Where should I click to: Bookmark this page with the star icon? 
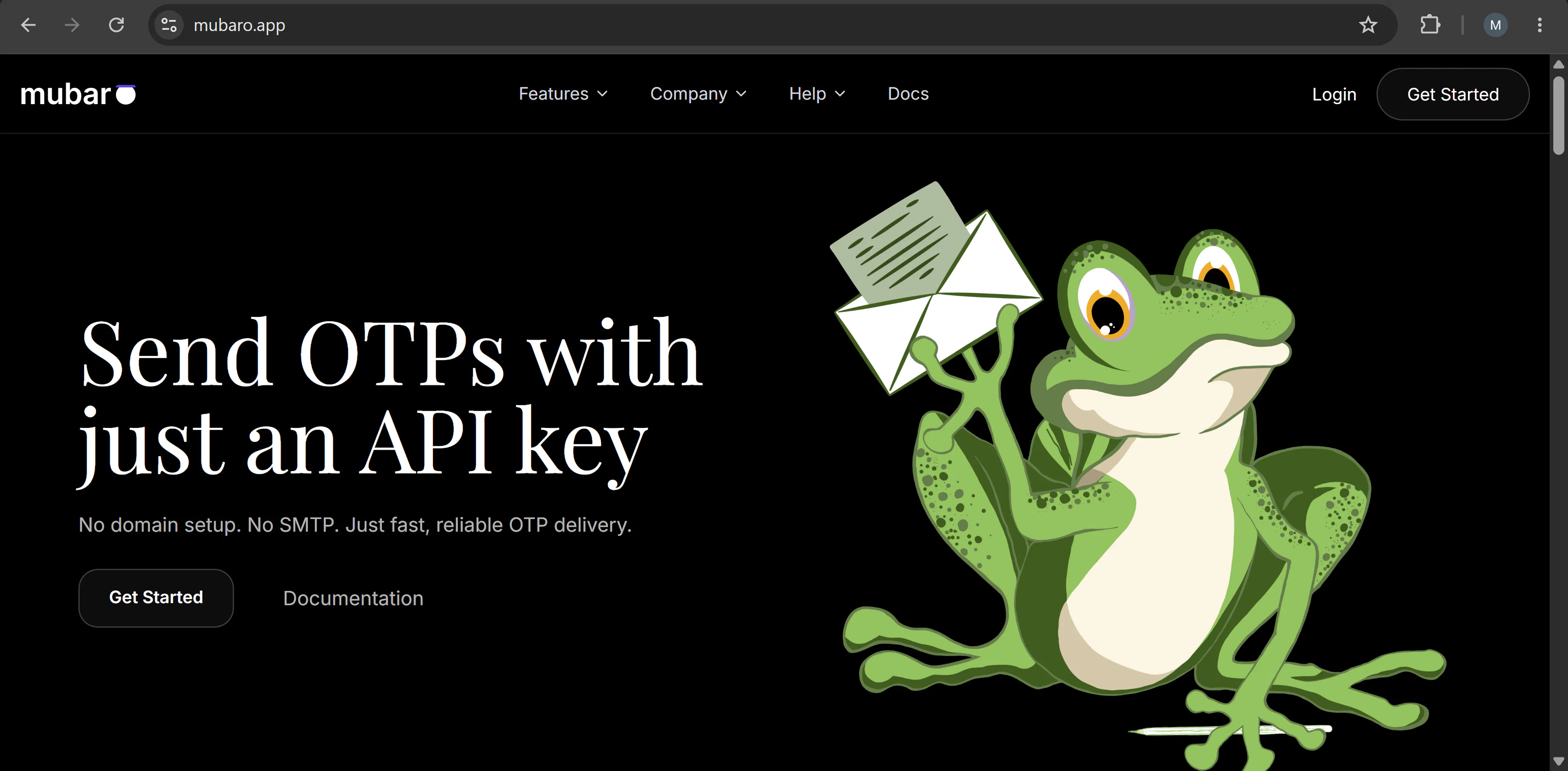coord(1368,25)
